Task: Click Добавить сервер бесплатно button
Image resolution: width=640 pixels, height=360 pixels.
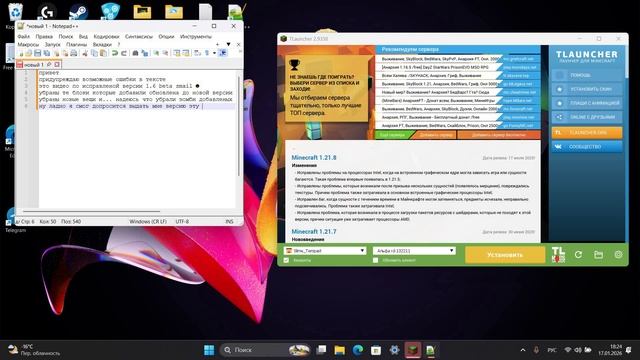Action: [x=499, y=135]
